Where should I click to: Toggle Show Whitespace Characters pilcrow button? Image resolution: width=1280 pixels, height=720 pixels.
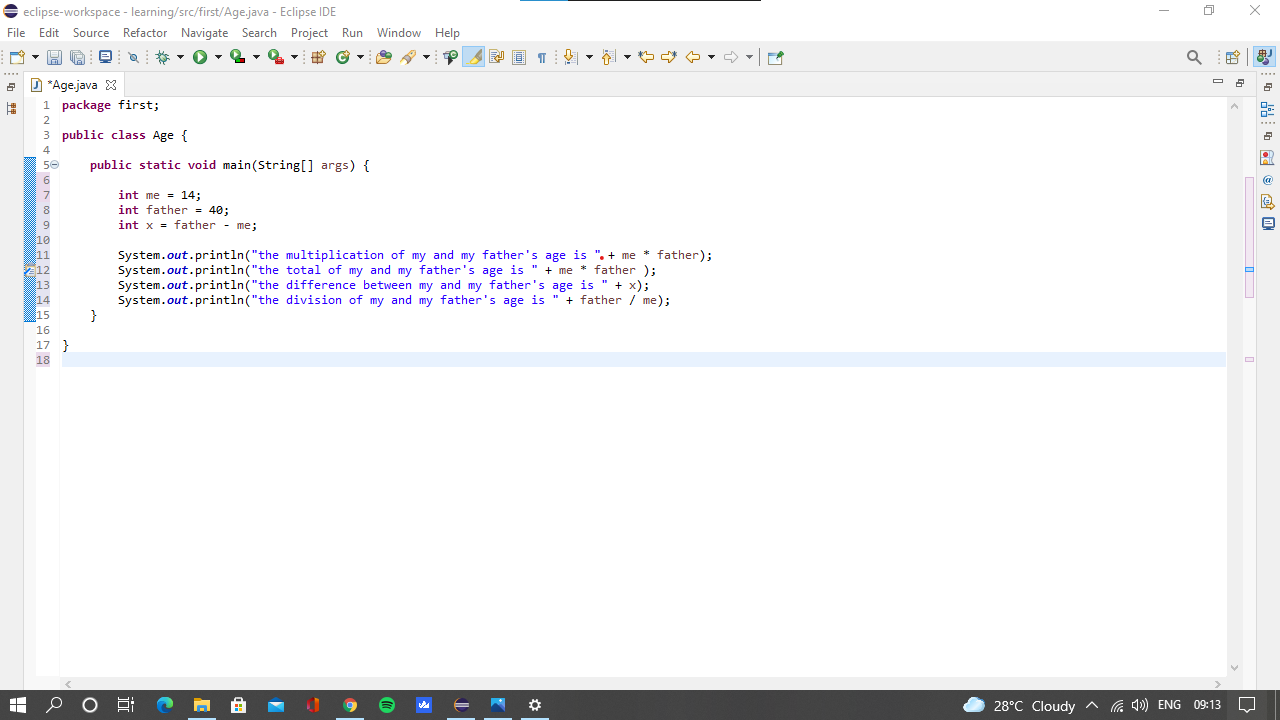[542, 57]
